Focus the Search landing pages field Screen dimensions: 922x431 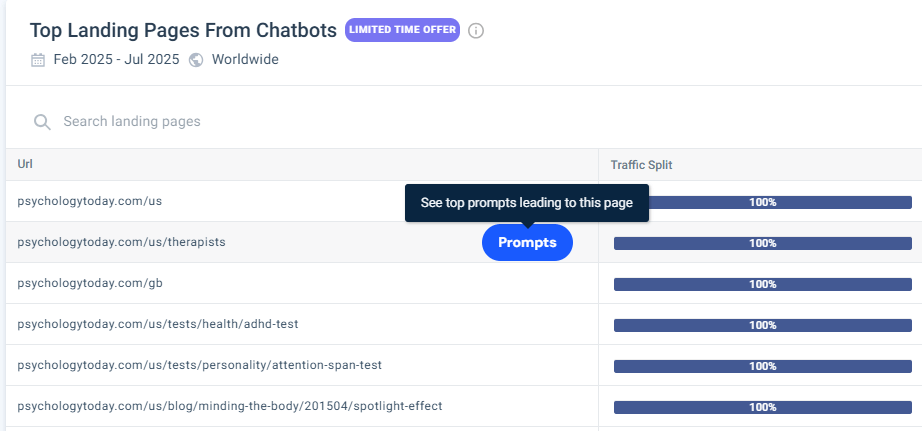point(132,122)
